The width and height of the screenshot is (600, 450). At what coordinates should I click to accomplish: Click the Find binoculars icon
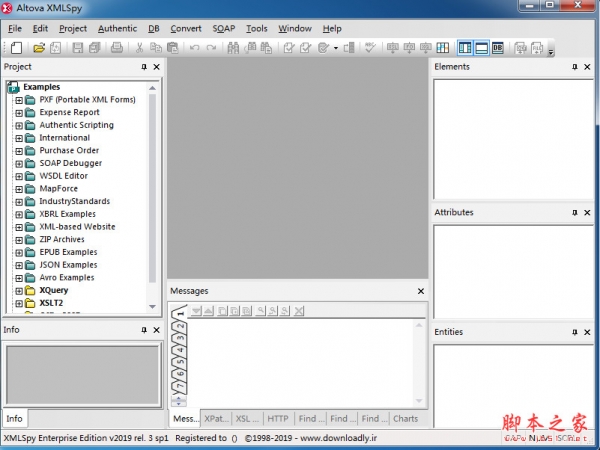click(234, 47)
